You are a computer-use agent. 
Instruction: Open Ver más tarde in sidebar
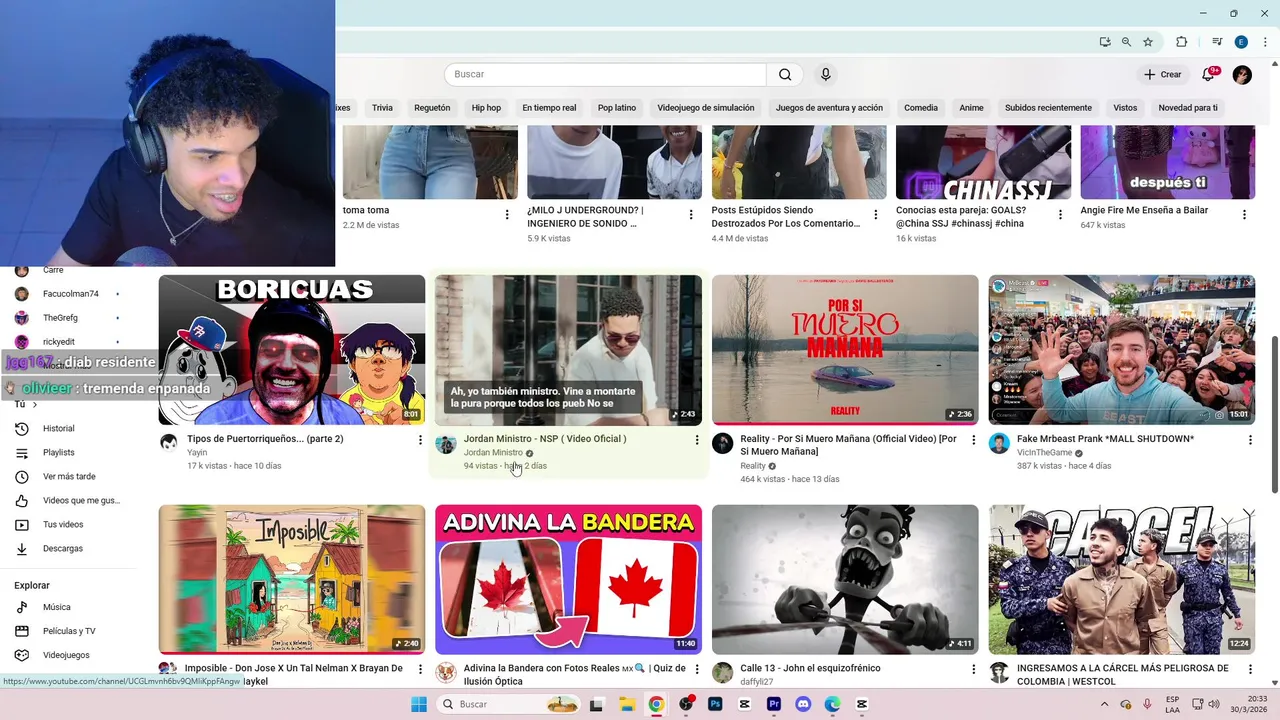click(68, 477)
